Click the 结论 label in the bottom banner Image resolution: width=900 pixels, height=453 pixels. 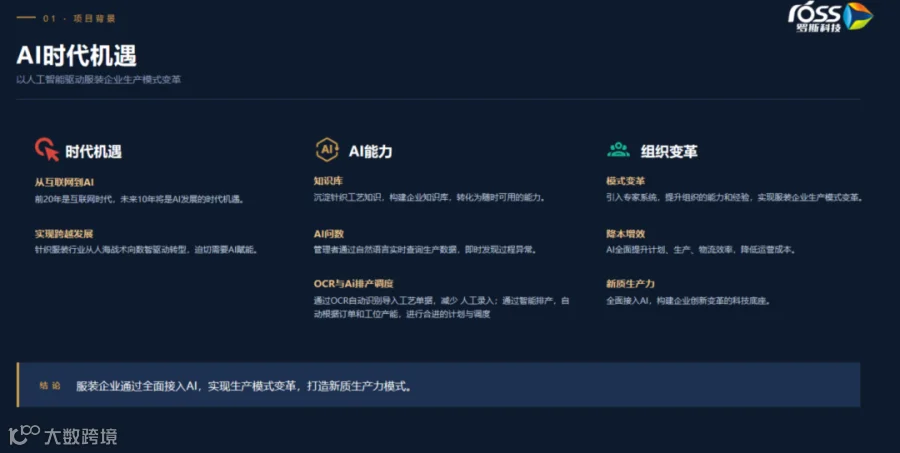pos(50,386)
